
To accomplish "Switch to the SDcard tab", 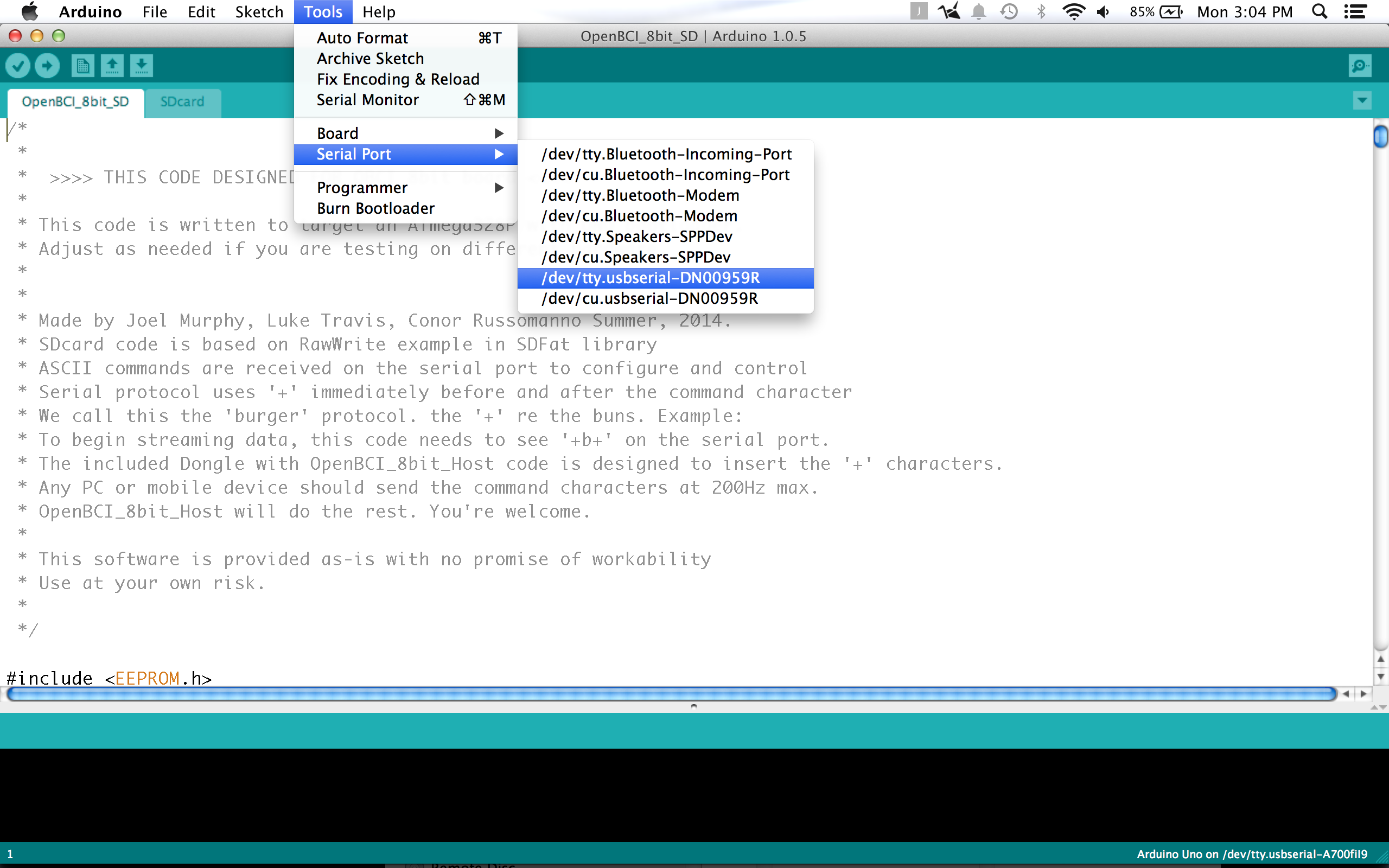I will tap(182, 101).
